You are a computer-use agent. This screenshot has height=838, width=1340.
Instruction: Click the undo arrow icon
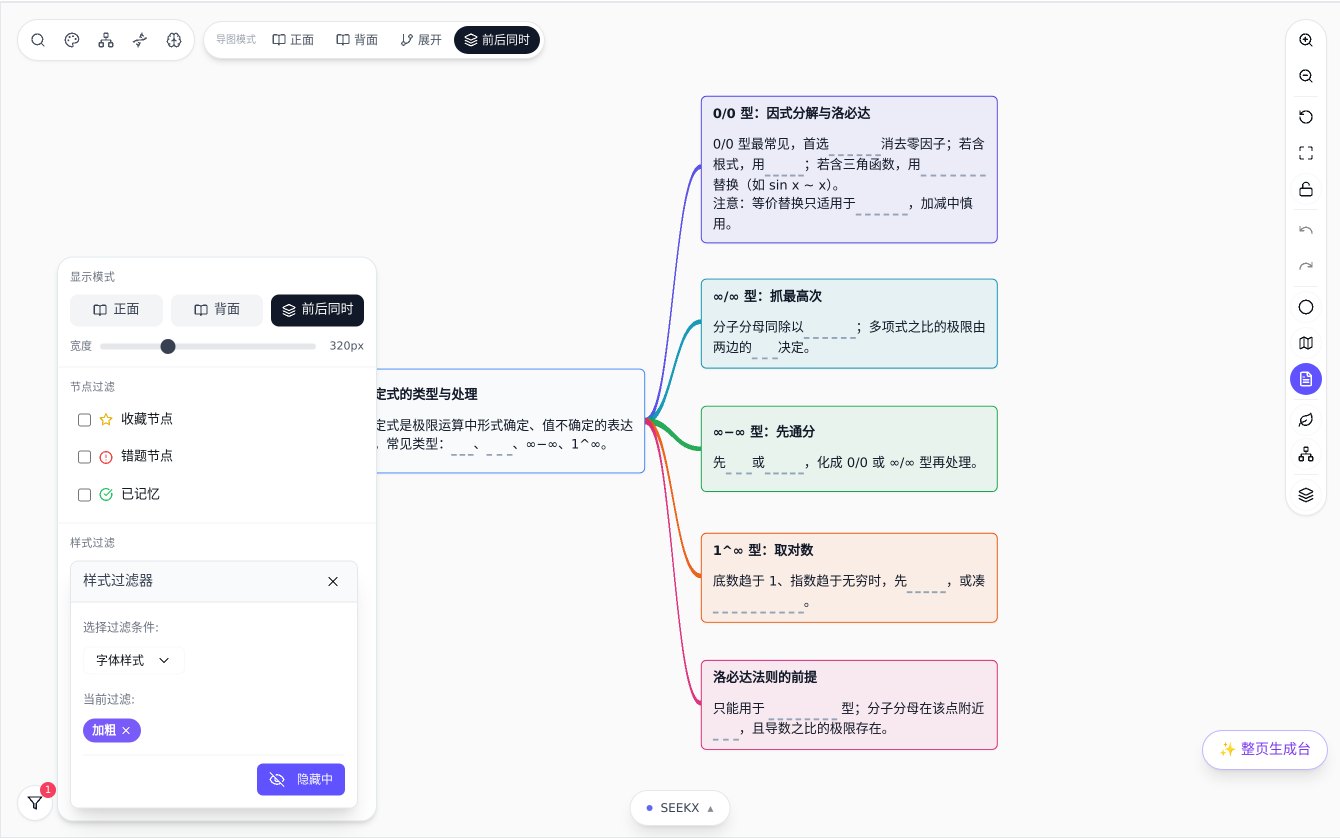coord(1306,230)
